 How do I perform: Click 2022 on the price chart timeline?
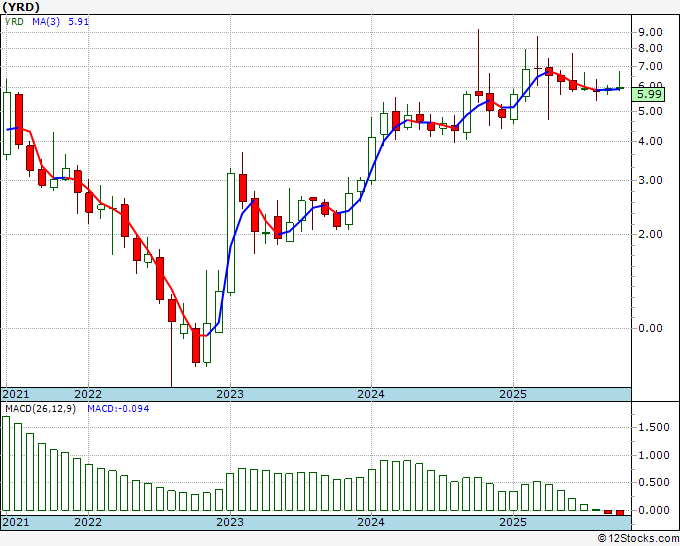(x=88, y=394)
